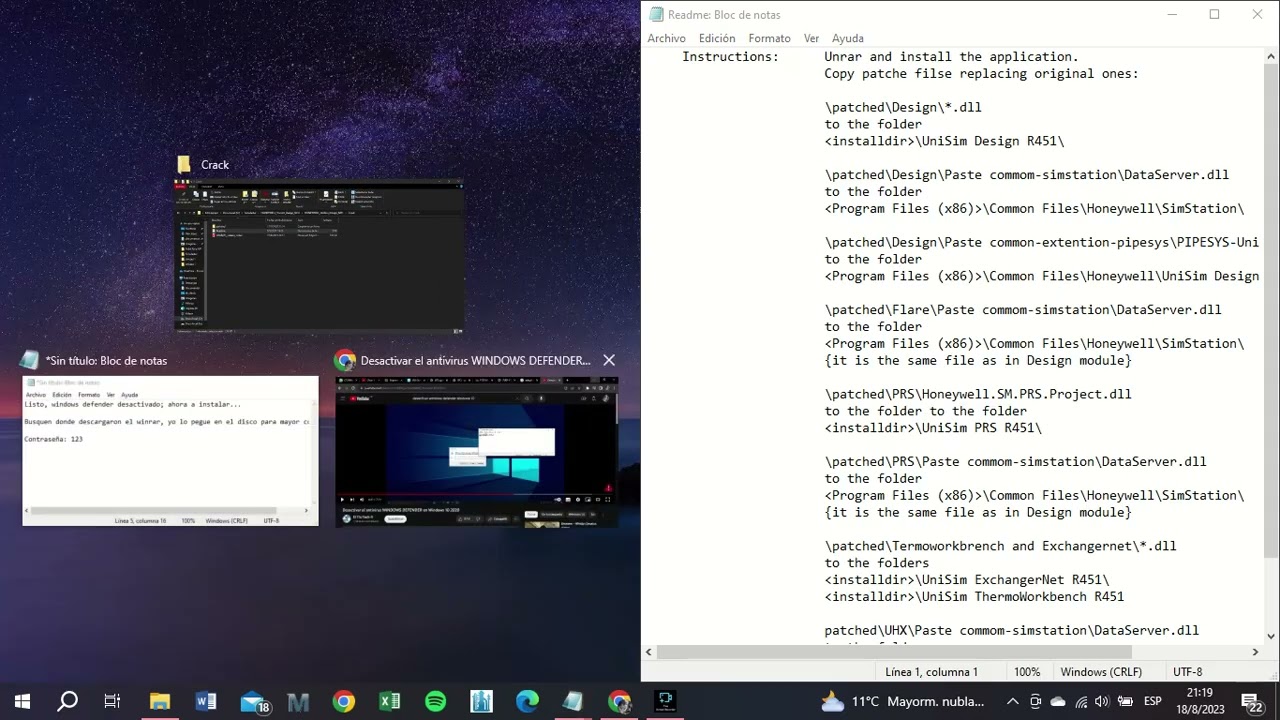
Task: Open battery status tray icon
Action: coord(1125,701)
